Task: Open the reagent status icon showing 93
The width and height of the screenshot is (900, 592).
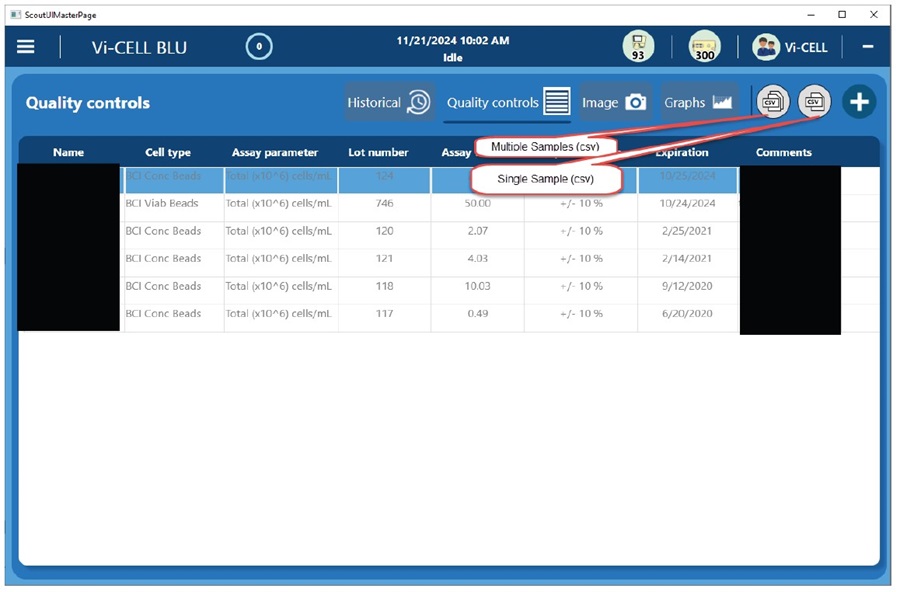Action: pyautogui.click(x=638, y=47)
